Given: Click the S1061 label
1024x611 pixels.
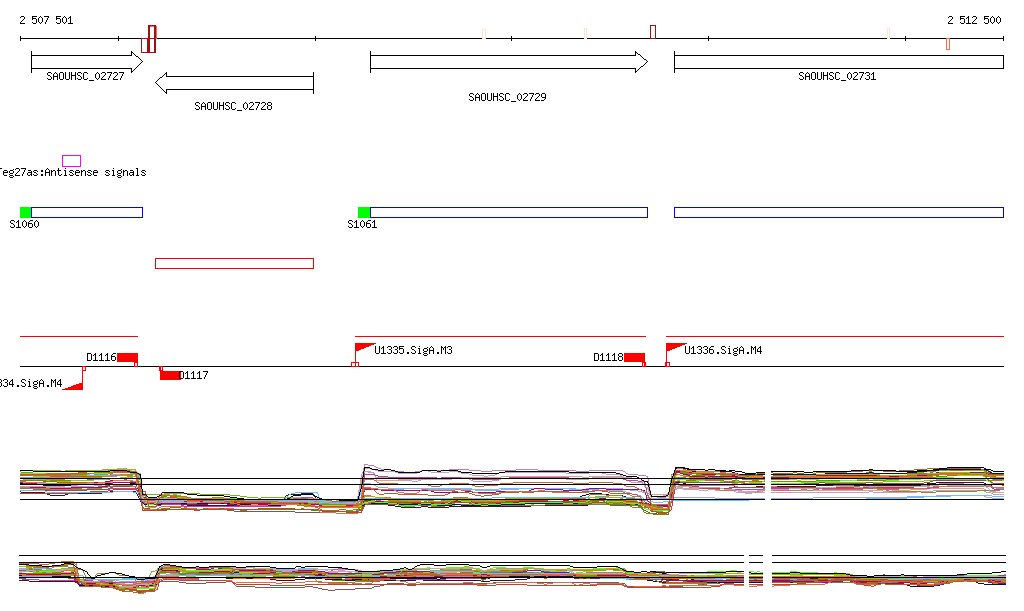Looking at the screenshot, I should pos(362,224).
